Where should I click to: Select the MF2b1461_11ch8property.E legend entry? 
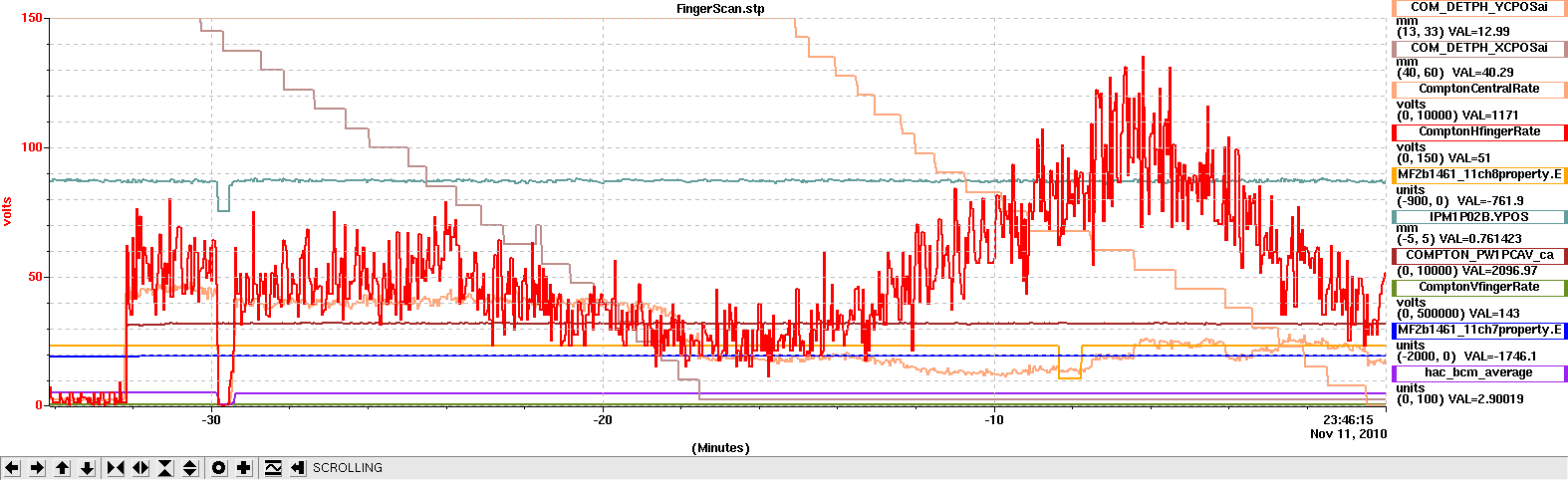(x=1479, y=174)
